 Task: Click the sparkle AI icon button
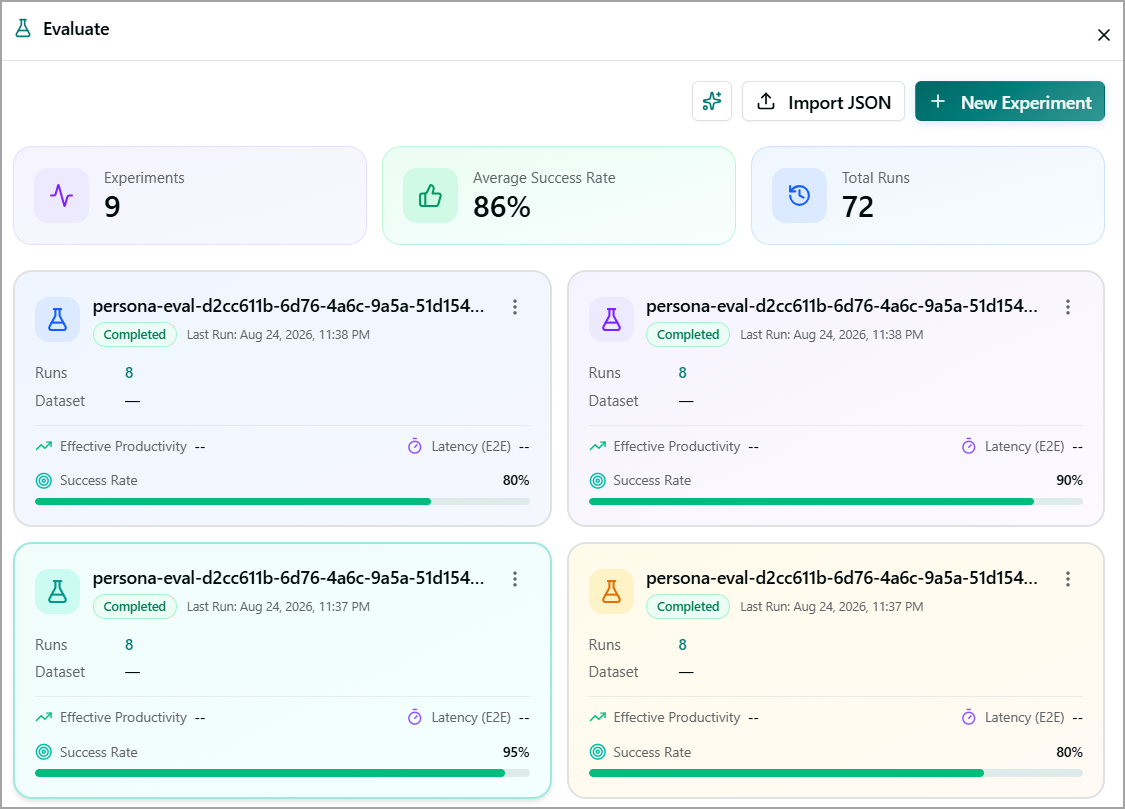[712, 101]
